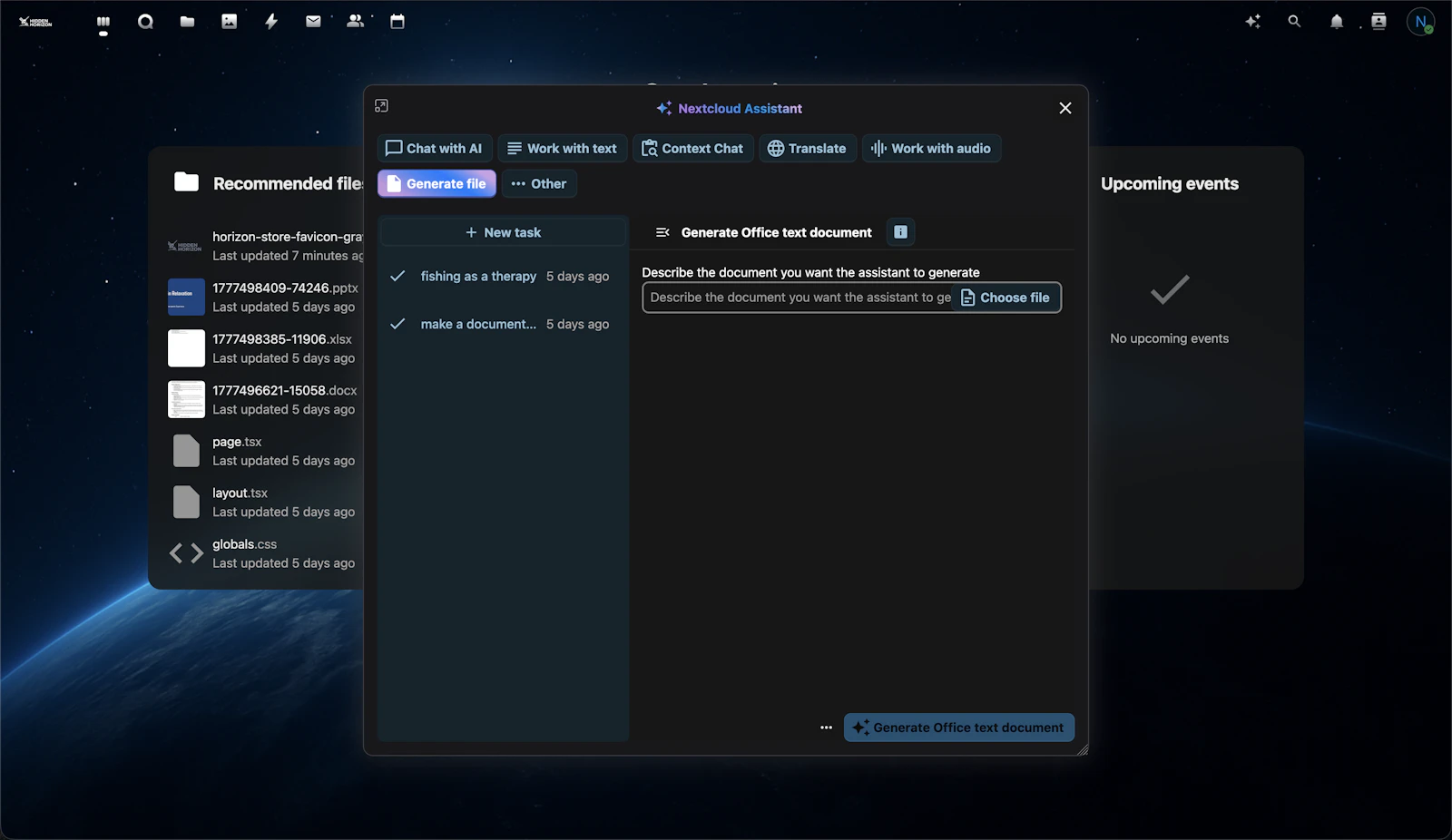The height and width of the screenshot is (840, 1452).
Task: Open the user avatar N menu
Action: (1420, 22)
